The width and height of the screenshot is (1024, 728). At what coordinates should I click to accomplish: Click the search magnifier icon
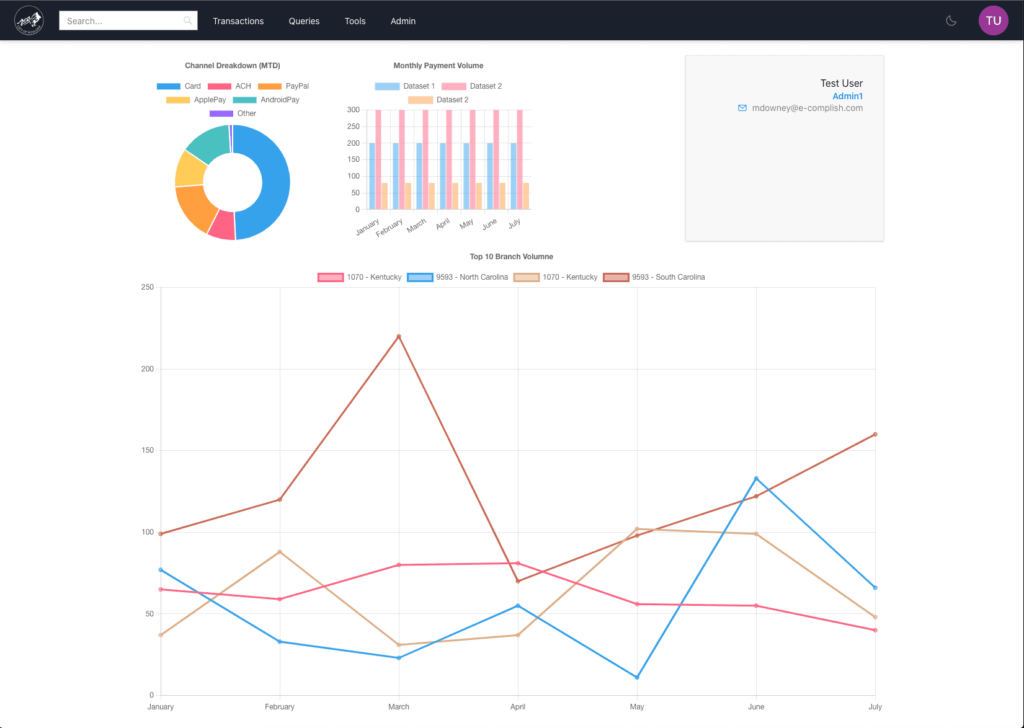[188, 20]
